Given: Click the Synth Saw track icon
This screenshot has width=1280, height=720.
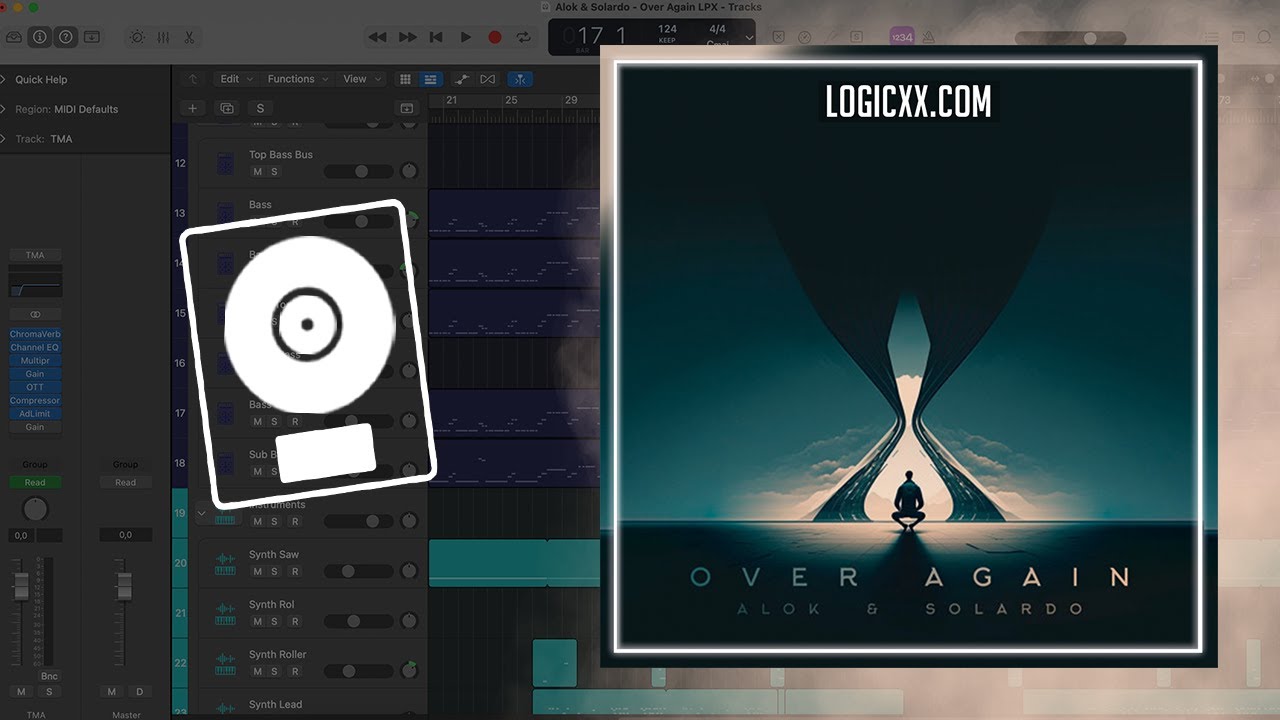Looking at the screenshot, I should pos(226,563).
